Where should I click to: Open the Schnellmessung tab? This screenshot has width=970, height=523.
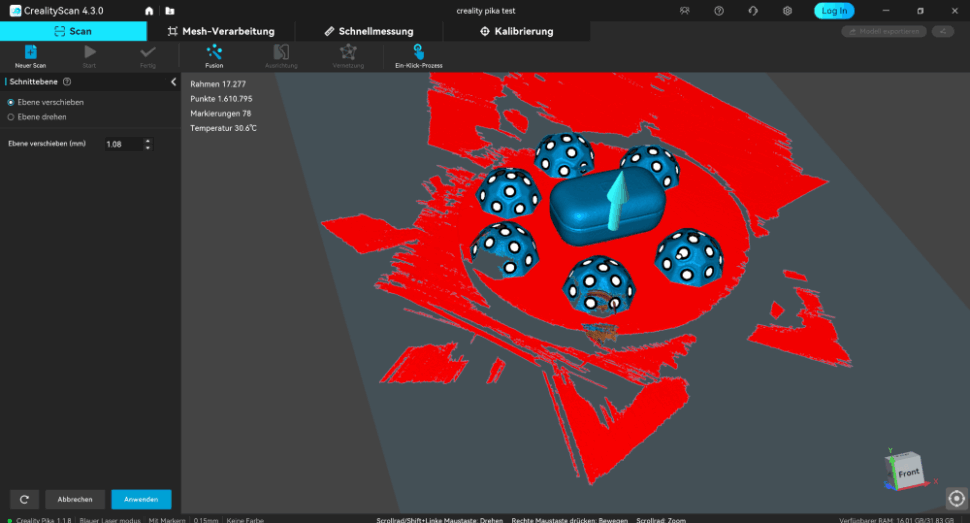point(369,31)
